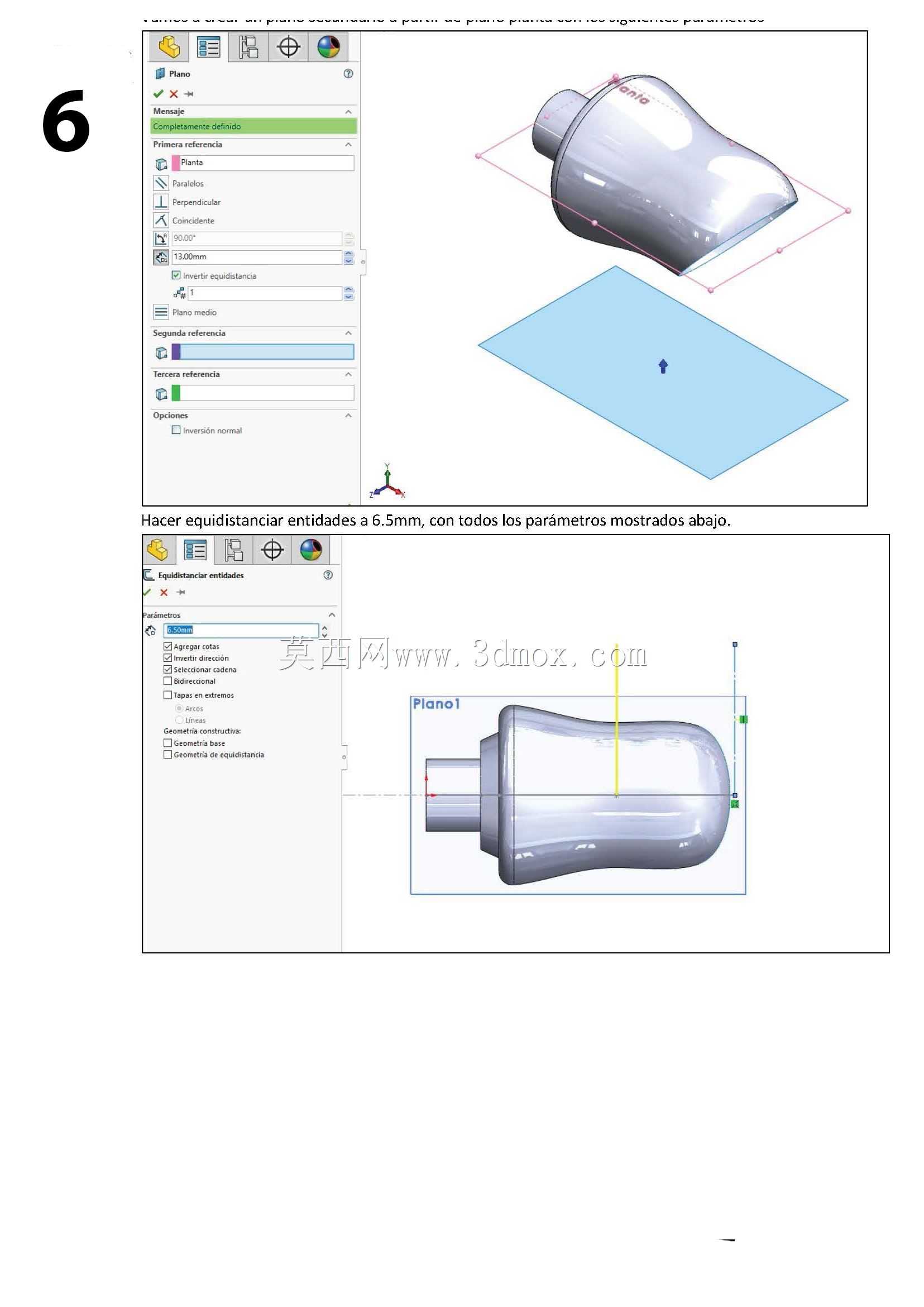Open DimXpertManager crosshair tab in Plano panel
The image size is (924, 1307).
click(289, 47)
